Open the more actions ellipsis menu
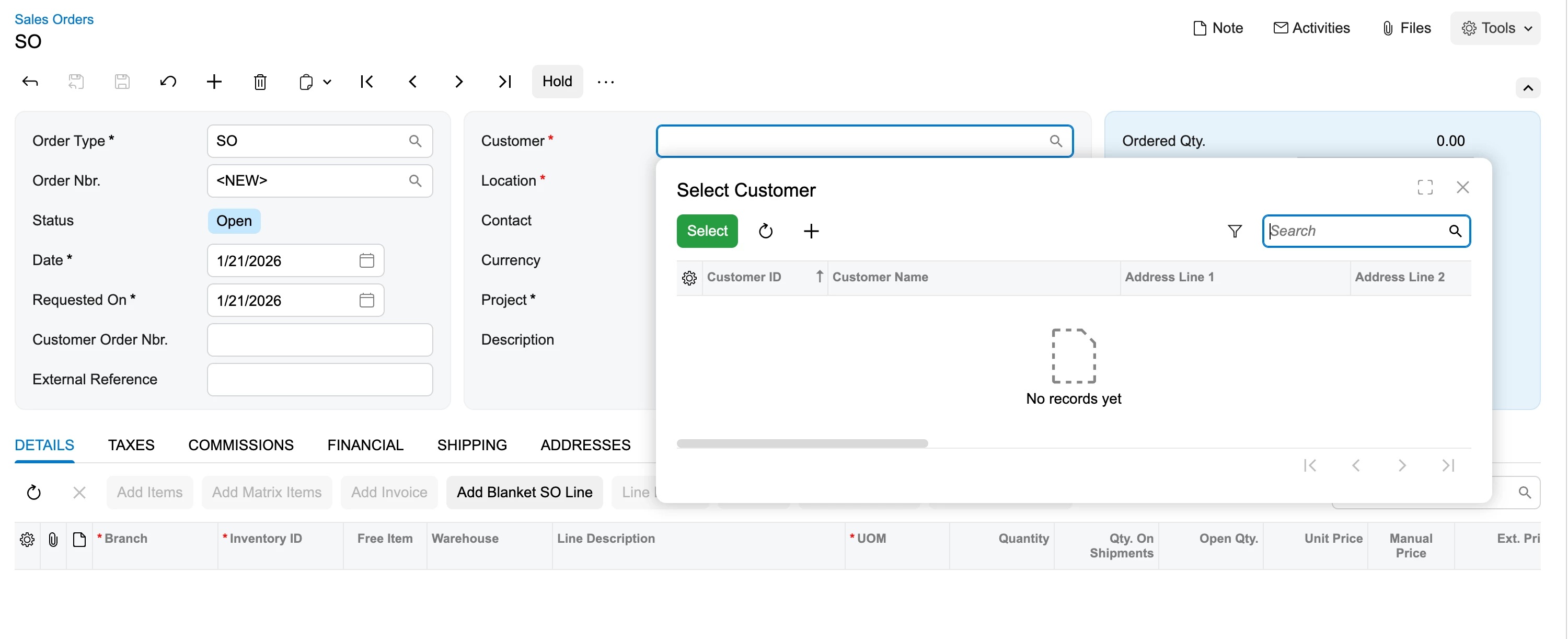Image resolution: width=1568 pixels, height=639 pixels. point(606,82)
